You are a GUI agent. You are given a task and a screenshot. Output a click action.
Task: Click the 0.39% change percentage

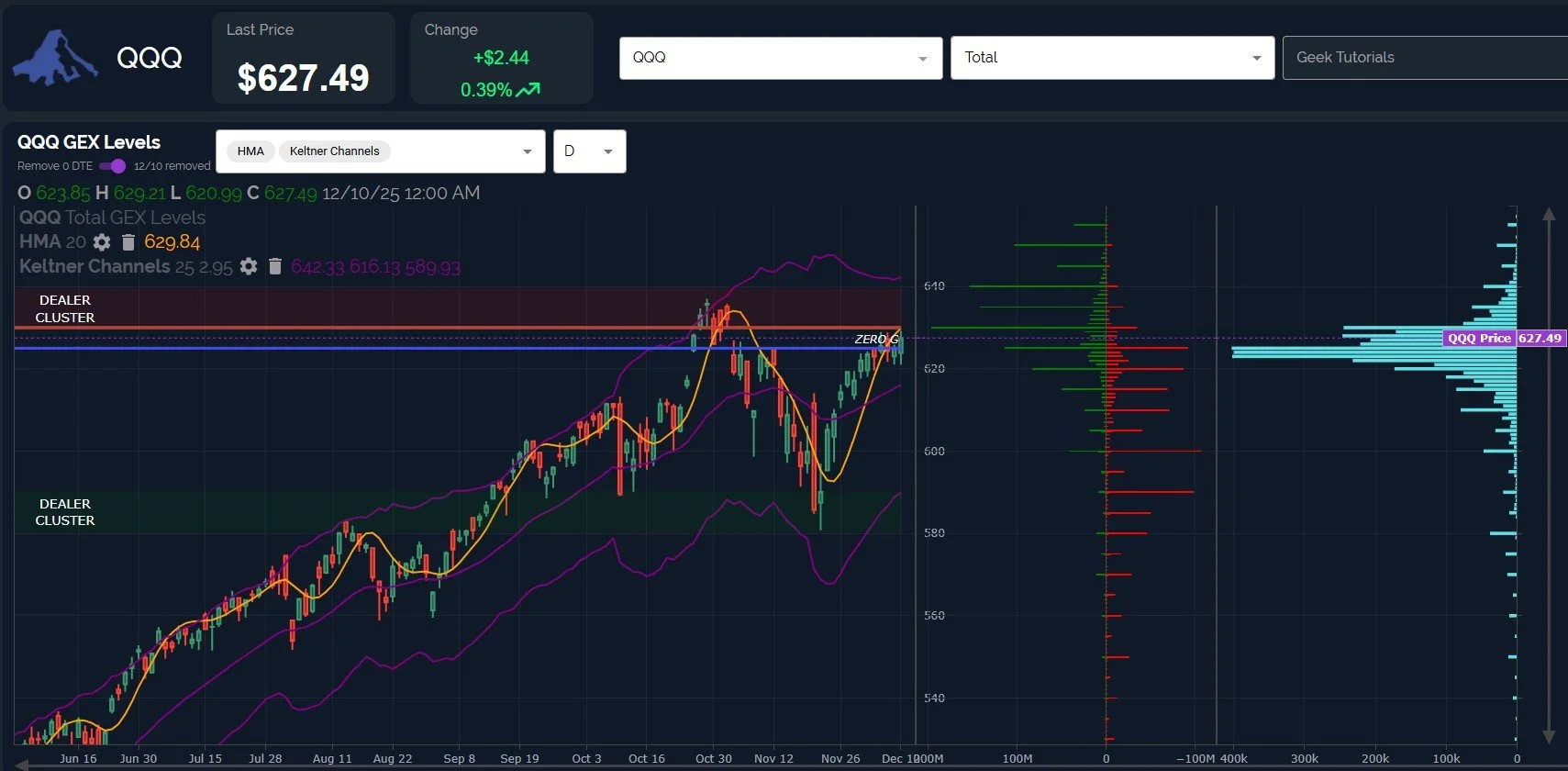[x=486, y=90]
